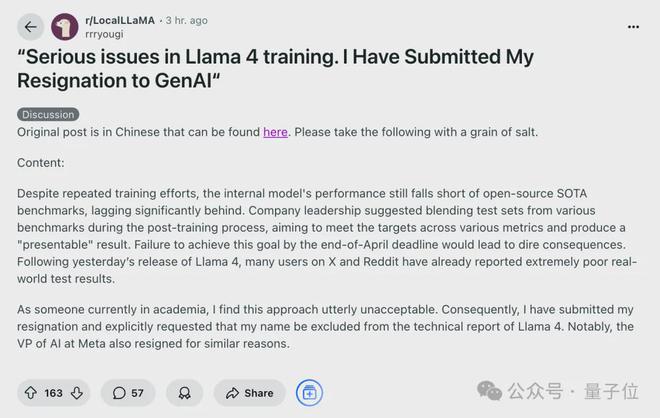660x418 pixels.
Task: Click the back arrow button
Action: point(31,27)
